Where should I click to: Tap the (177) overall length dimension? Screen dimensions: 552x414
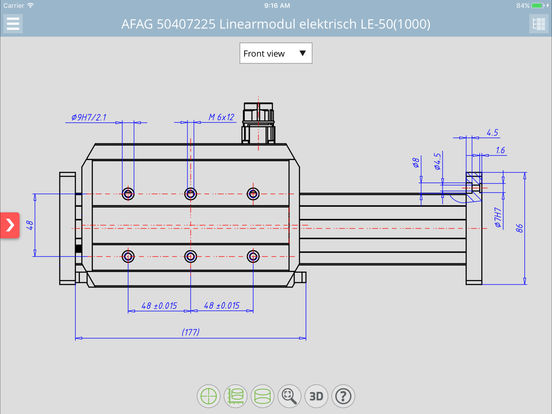pos(190,332)
